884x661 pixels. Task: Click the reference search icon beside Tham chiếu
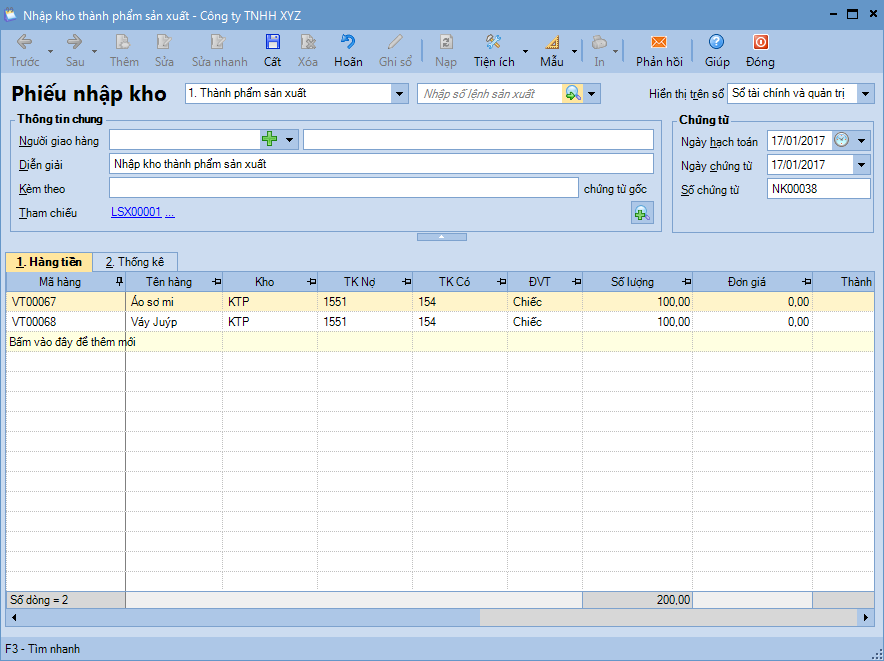tap(641, 212)
